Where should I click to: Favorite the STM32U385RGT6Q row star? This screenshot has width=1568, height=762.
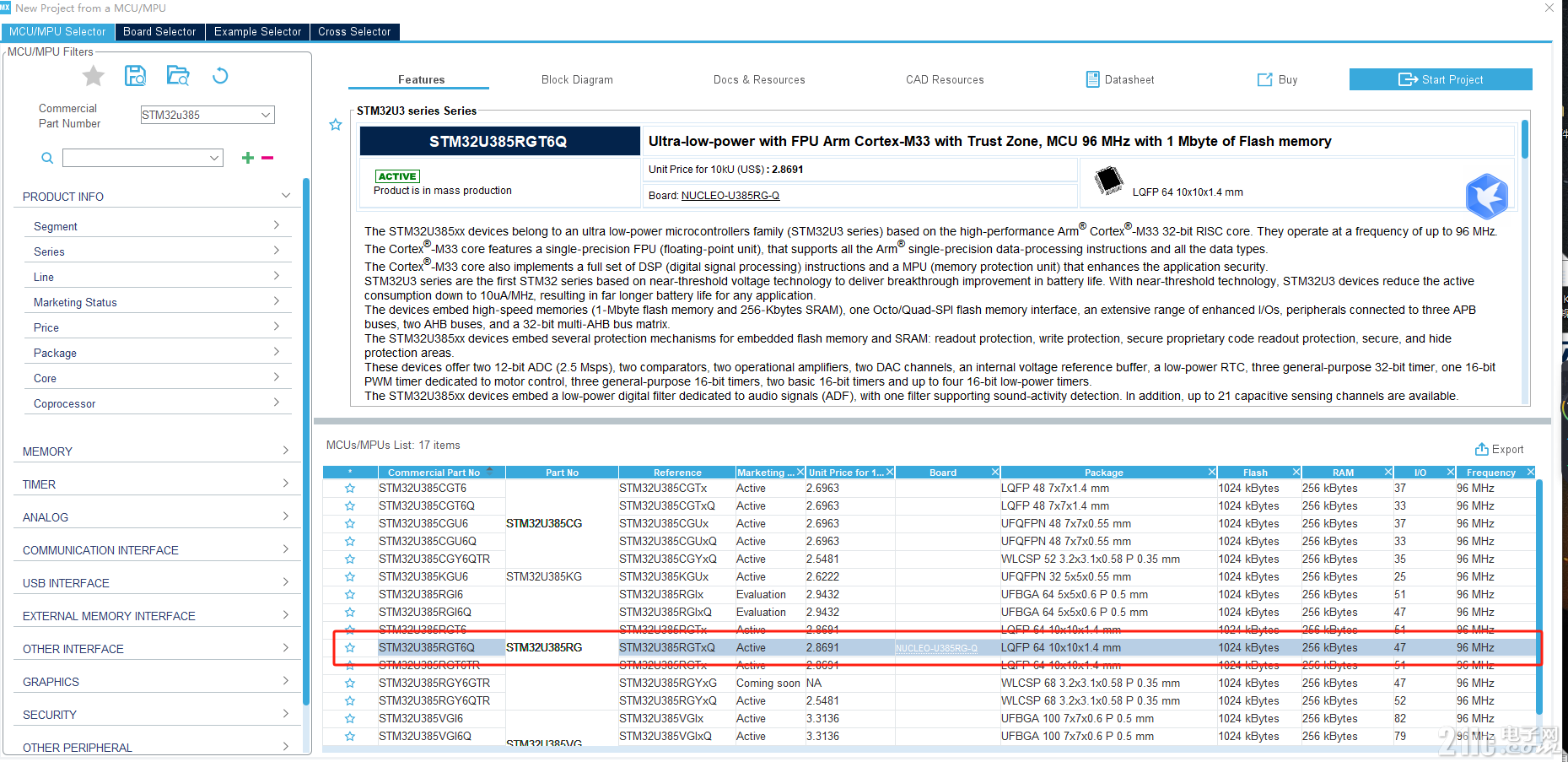pyautogui.click(x=350, y=648)
